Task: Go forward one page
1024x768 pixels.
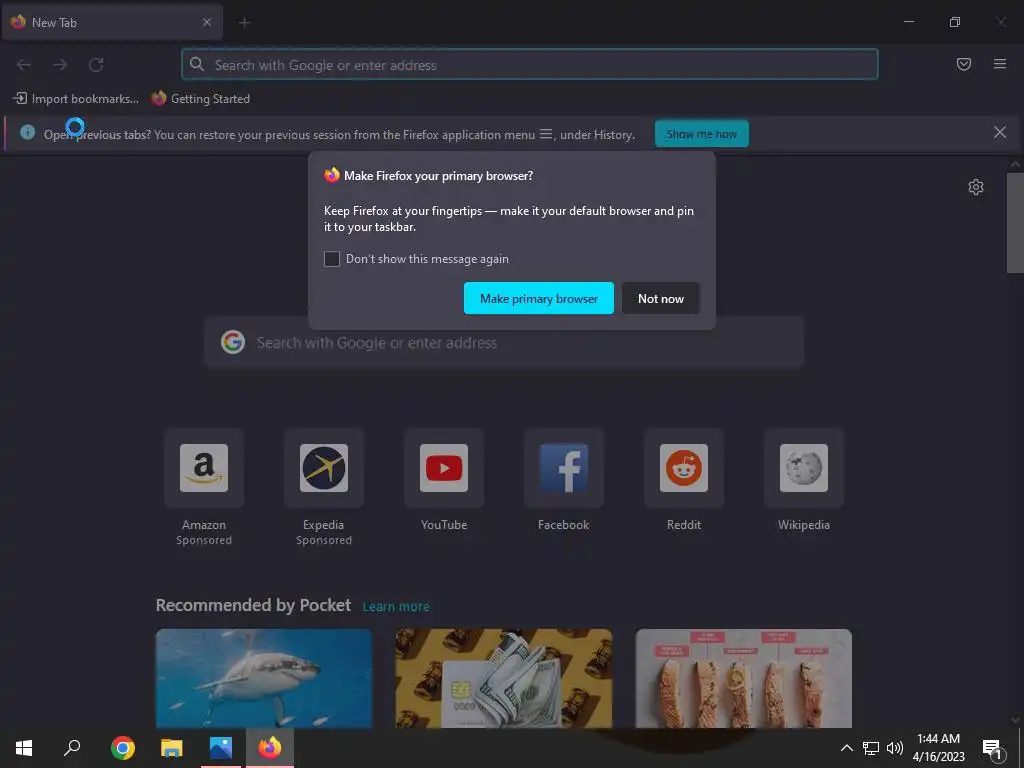Action: [x=60, y=65]
